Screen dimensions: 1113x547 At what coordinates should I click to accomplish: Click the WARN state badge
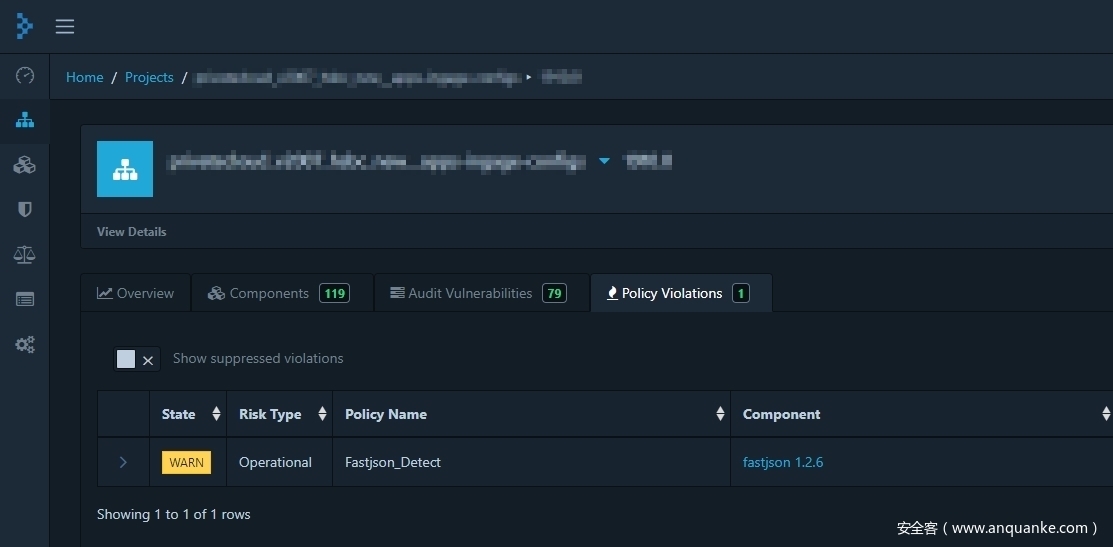pyautogui.click(x=187, y=463)
